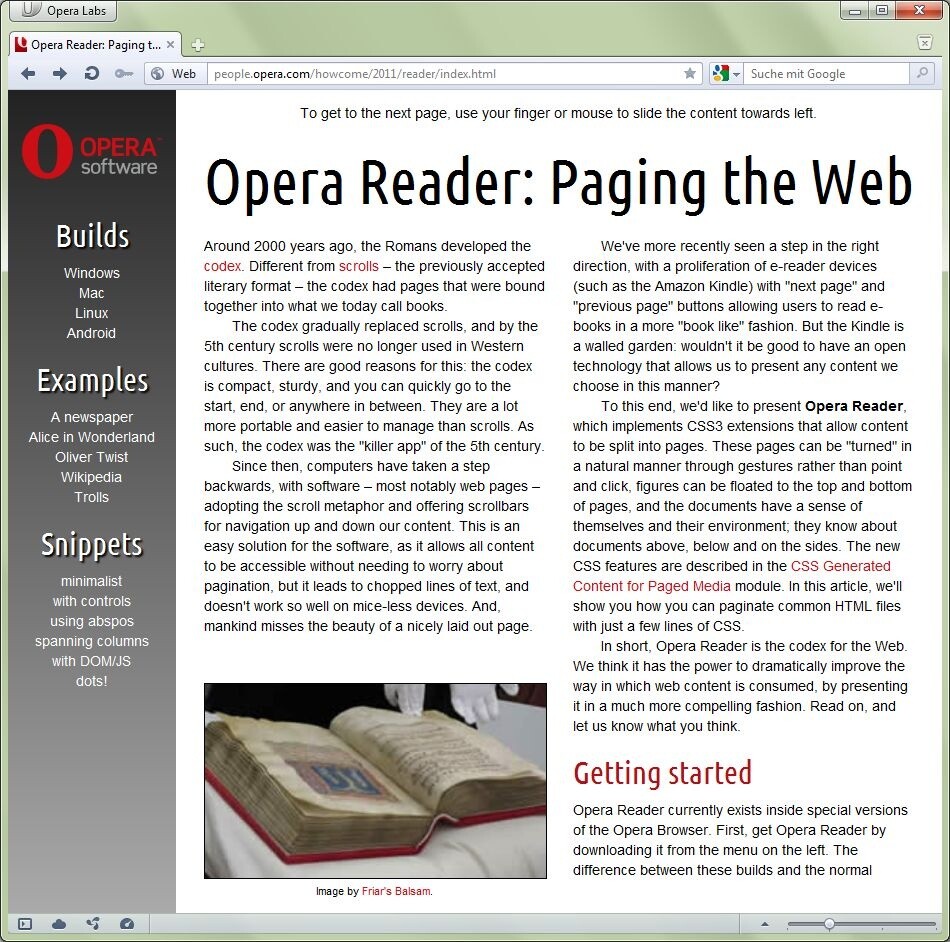This screenshot has height=942, width=950.
Task: Open the Linux build link
Action: (91, 313)
